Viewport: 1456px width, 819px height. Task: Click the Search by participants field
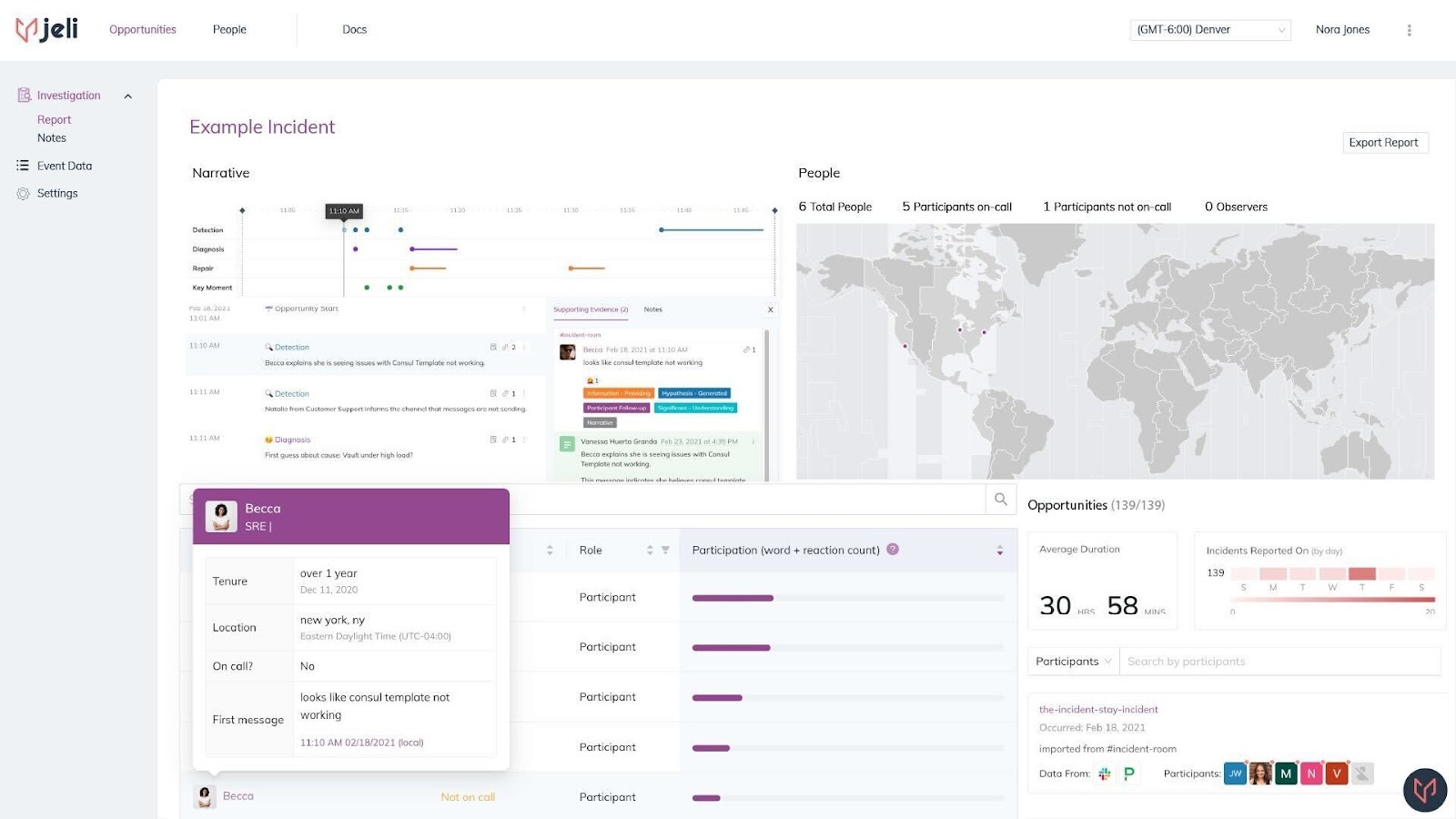[1279, 662]
